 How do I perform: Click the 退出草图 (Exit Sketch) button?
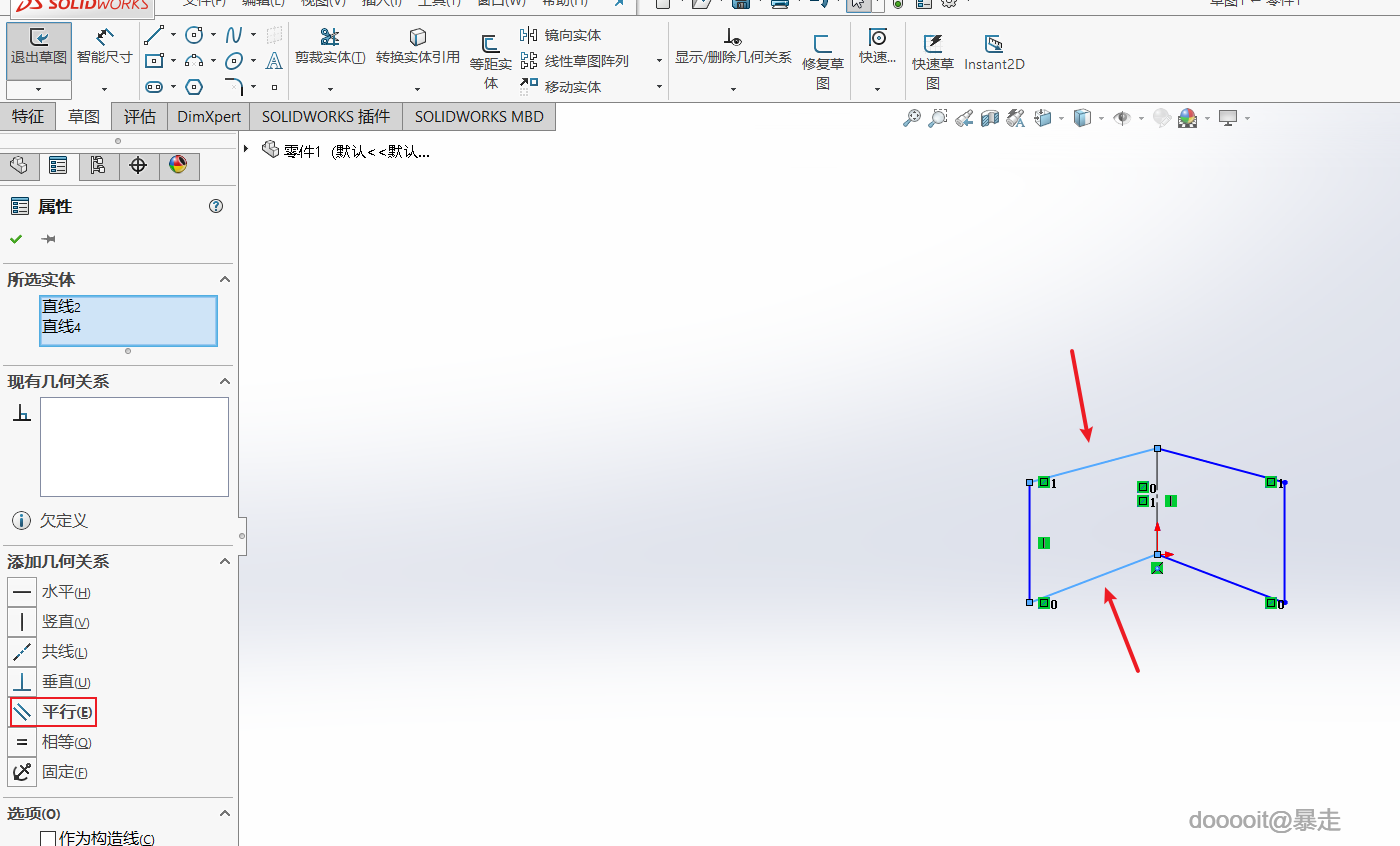39,50
